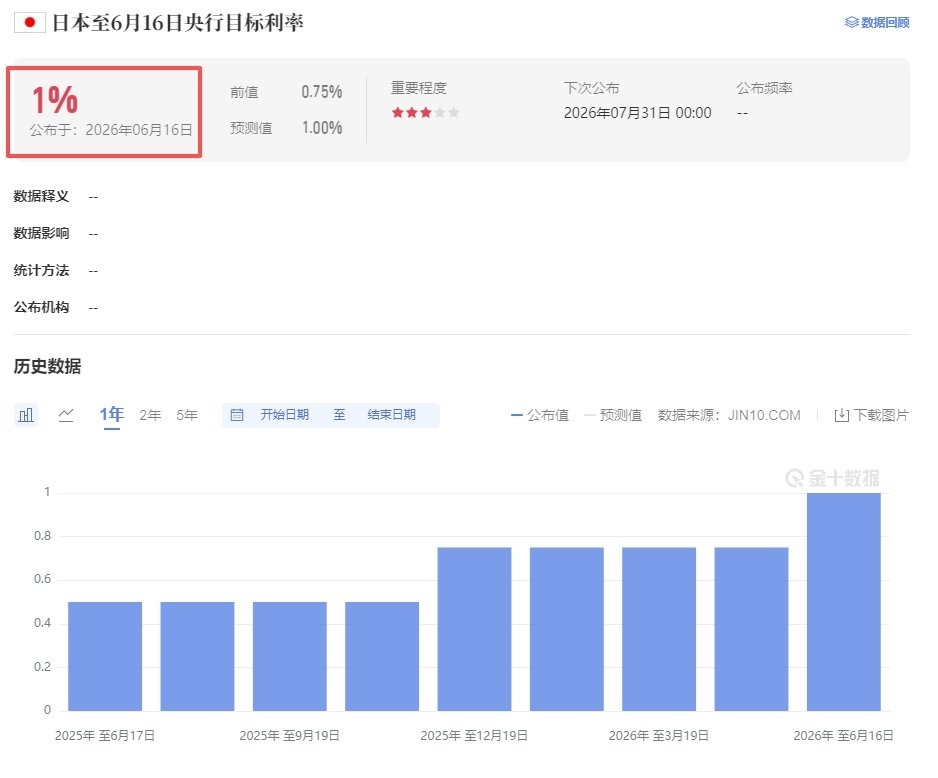Click the 公布于：2026年06月16日 text
This screenshot has height=778, width=938.
tap(111, 130)
